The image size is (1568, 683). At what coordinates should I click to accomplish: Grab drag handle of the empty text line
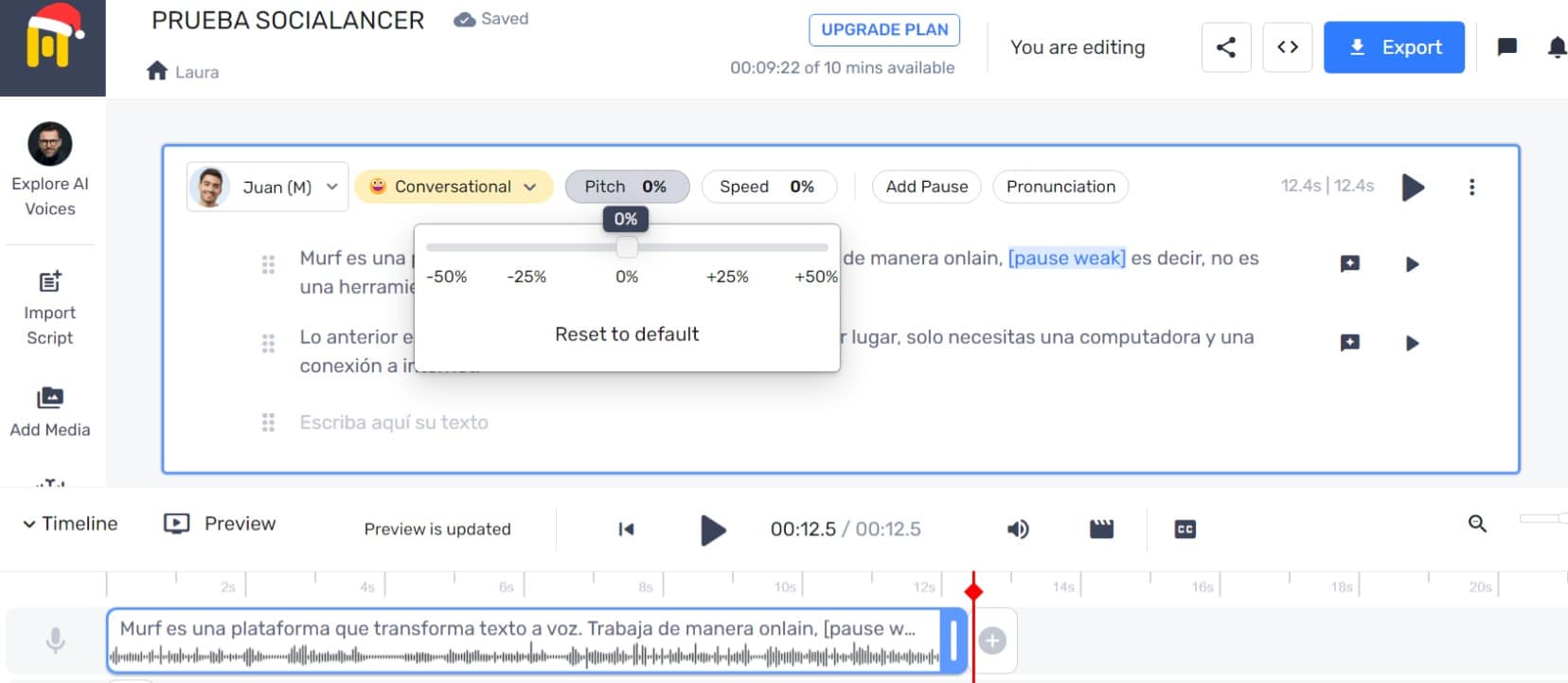tap(268, 422)
